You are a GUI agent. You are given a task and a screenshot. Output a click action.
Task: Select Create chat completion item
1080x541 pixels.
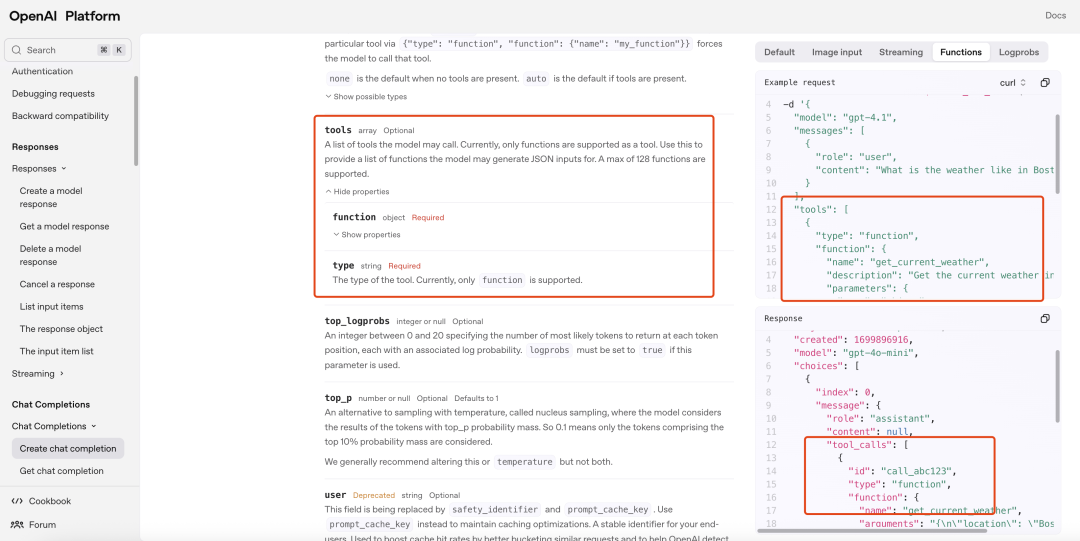(x=68, y=449)
